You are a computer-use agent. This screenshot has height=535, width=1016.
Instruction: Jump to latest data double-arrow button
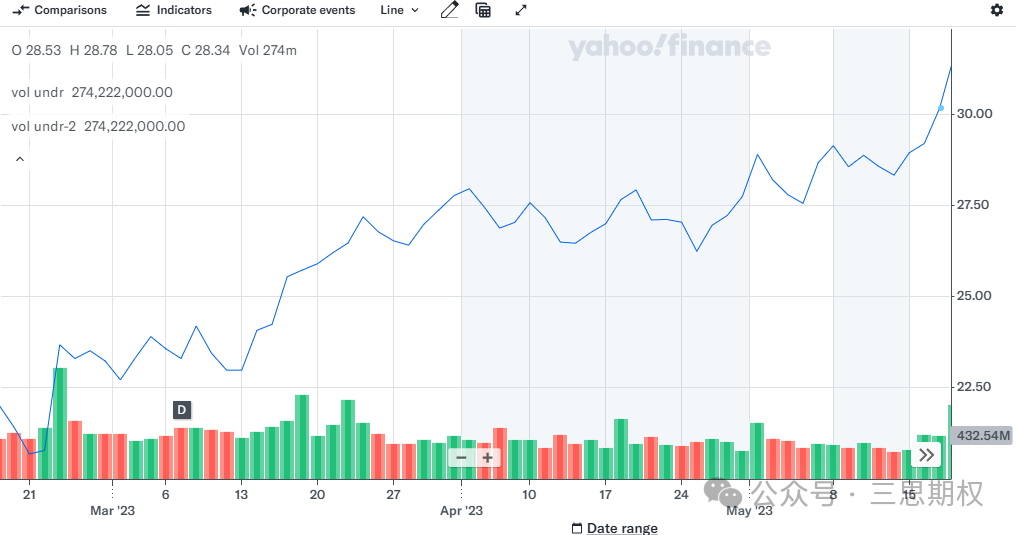pyautogui.click(x=927, y=455)
